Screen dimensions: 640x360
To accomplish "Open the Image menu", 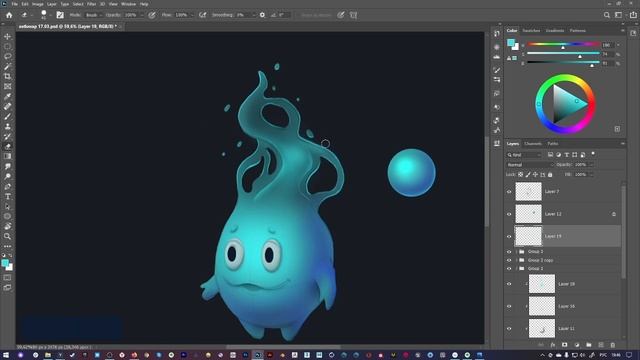I will 38,4.
